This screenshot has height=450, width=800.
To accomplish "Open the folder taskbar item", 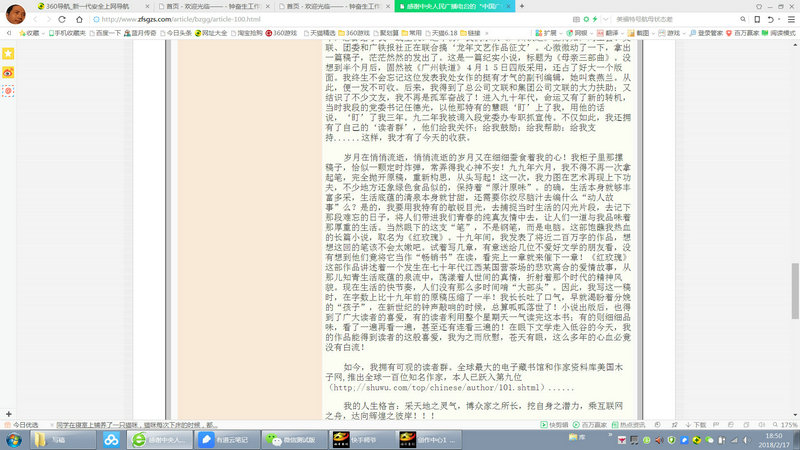I will pyautogui.click(x=63, y=440).
